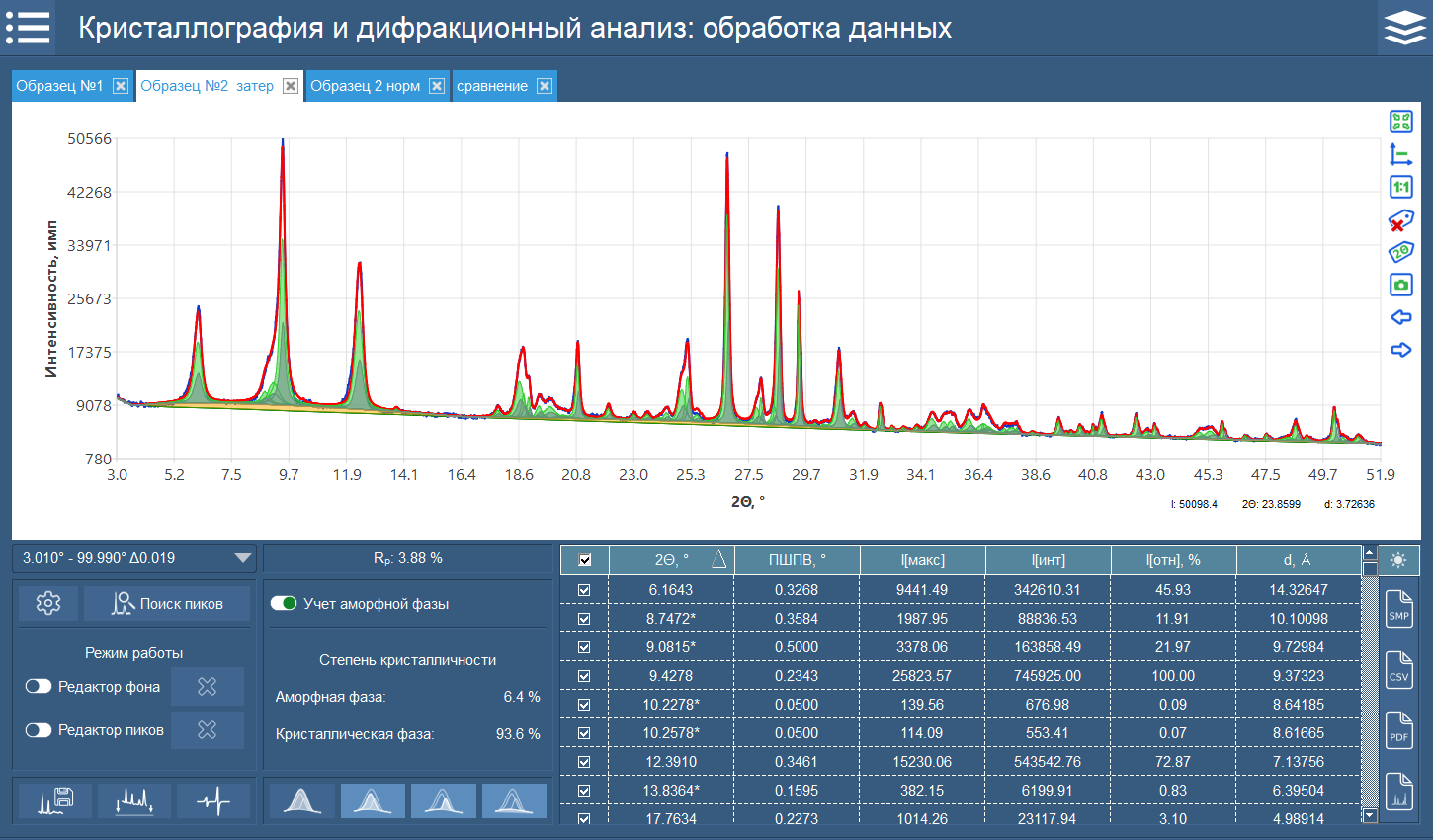
Task: Save diffractogram with floppy disk icon
Action: [x=55, y=800]
